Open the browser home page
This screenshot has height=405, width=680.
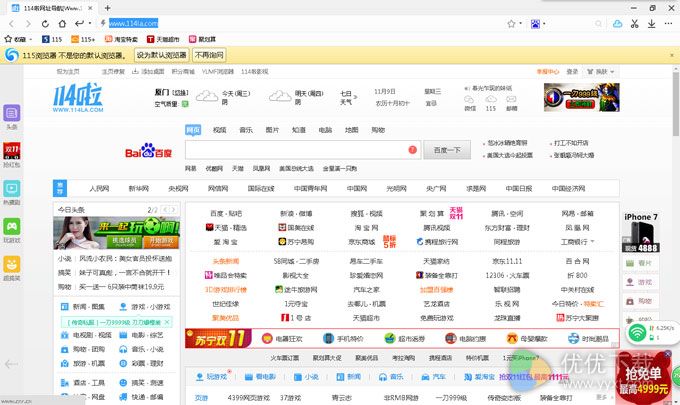click(x=62, y=24)
